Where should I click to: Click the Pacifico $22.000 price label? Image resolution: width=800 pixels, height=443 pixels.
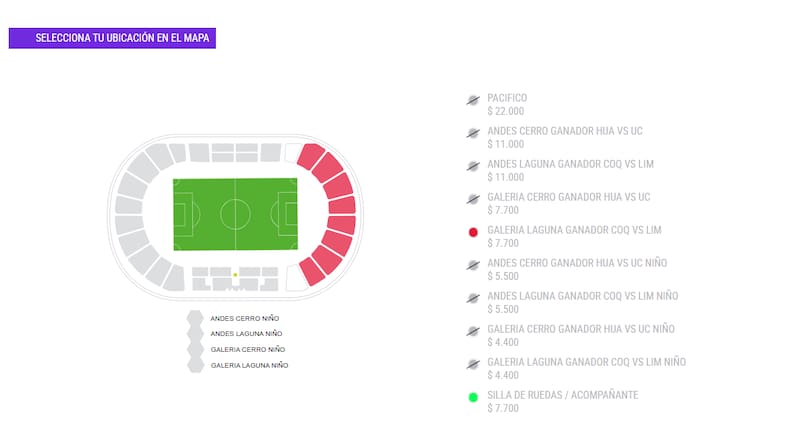pyautogui.click(x=505, y=111)
